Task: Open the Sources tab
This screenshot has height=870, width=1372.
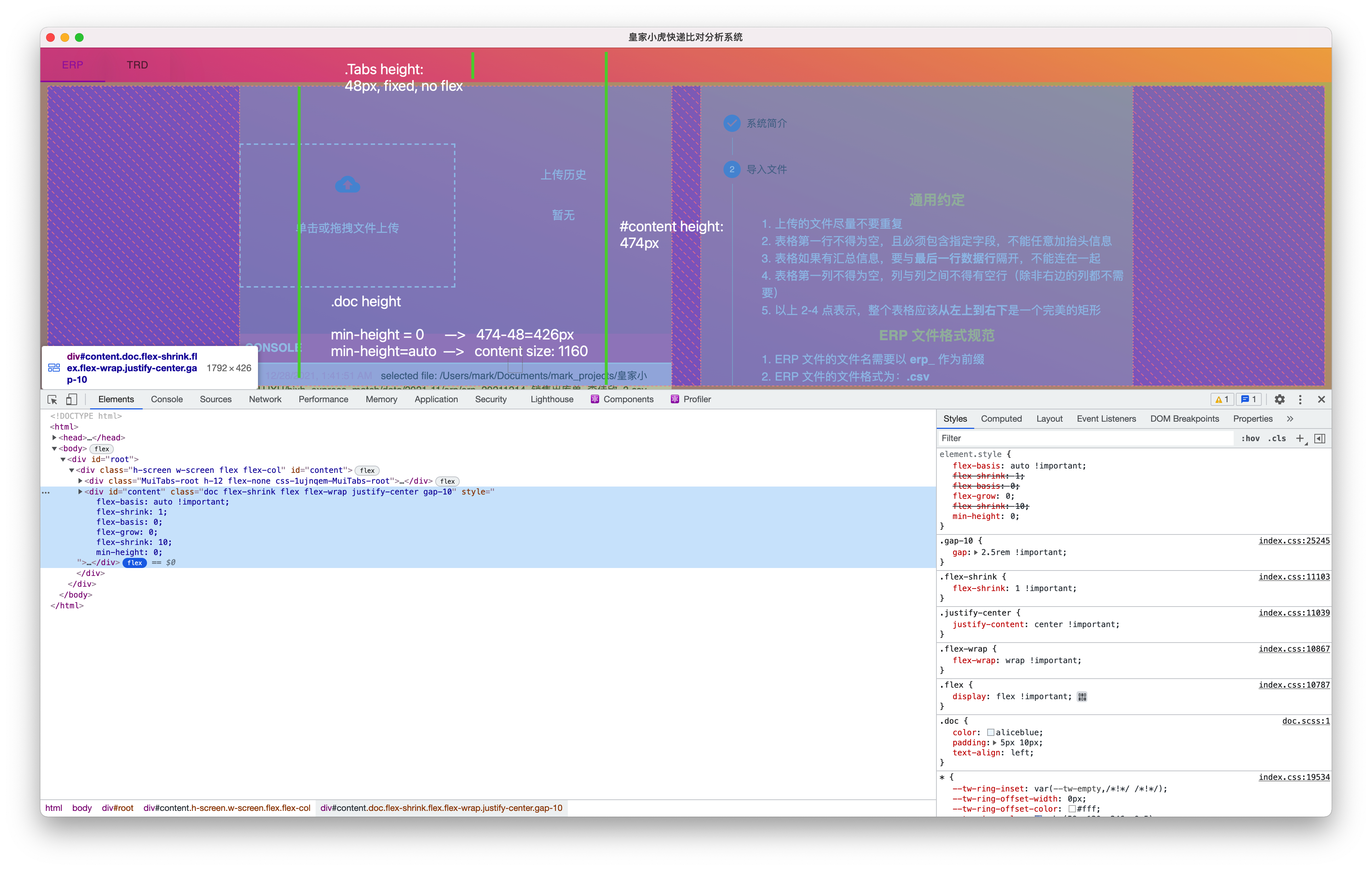Action: (x=215, y=400)
